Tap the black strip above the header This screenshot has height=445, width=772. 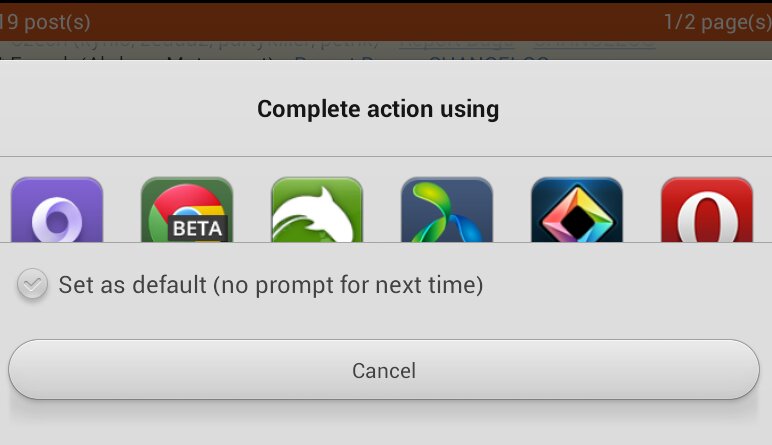click(386, 1)
